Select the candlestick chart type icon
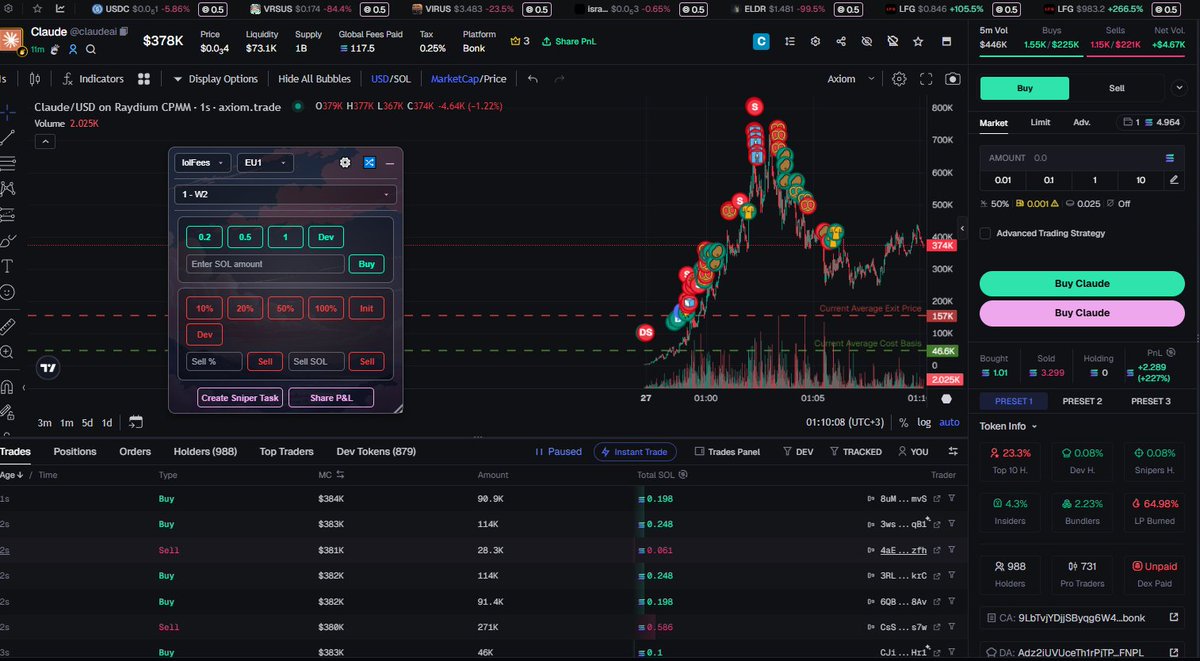 36,79
